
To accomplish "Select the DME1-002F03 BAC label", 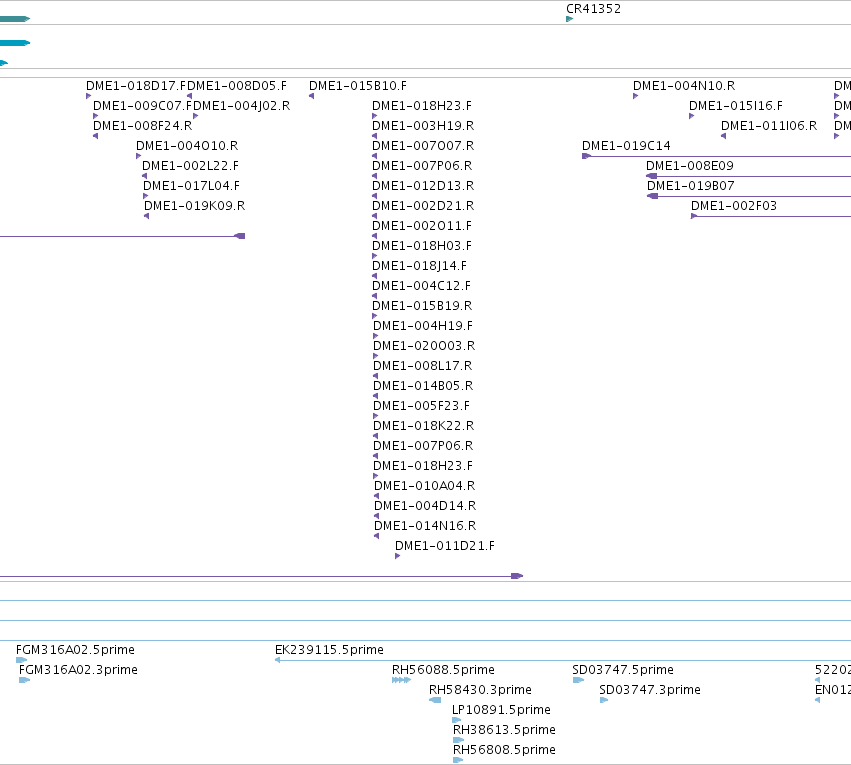I will (x=734, y=206).
